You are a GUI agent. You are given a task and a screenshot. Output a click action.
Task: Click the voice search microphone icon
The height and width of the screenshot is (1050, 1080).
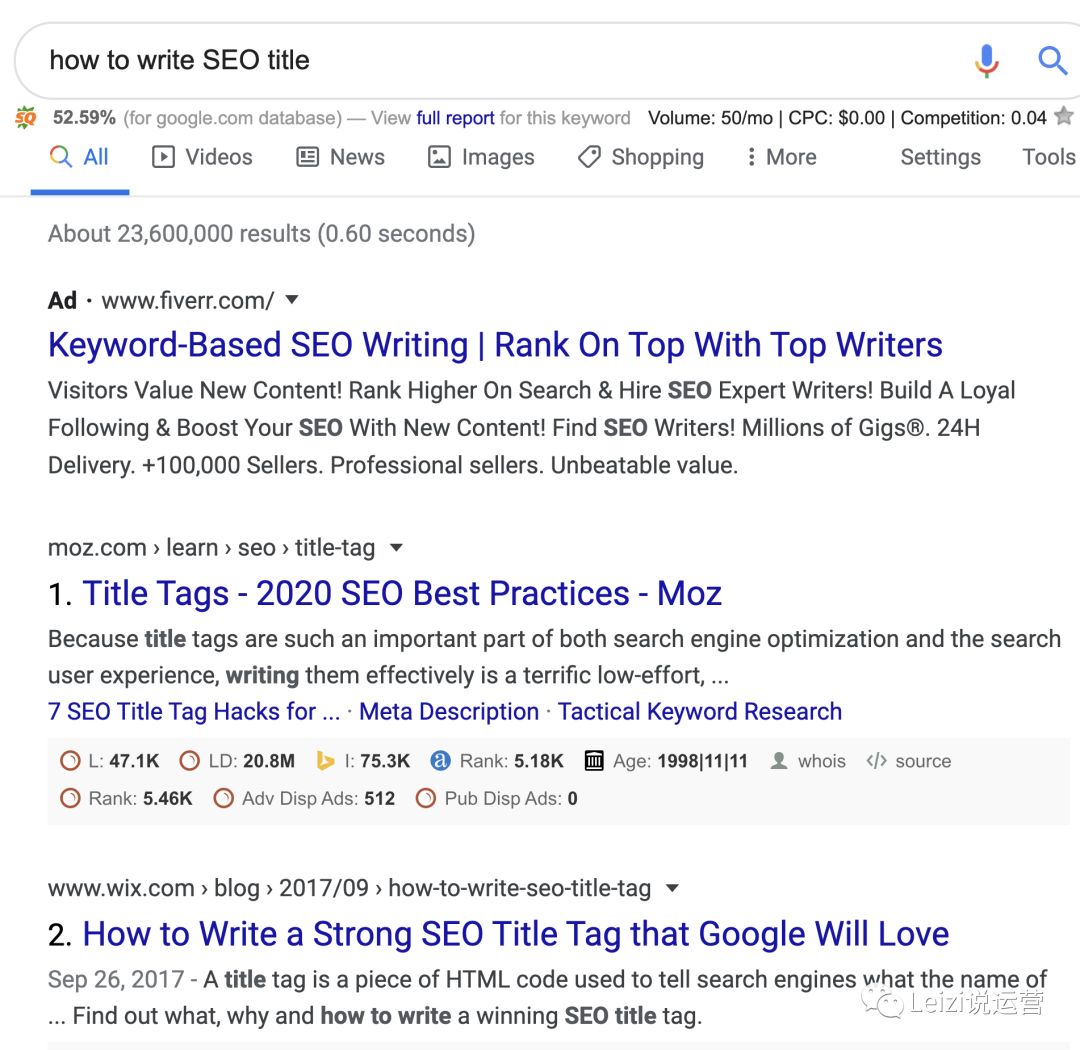[986, 61]
